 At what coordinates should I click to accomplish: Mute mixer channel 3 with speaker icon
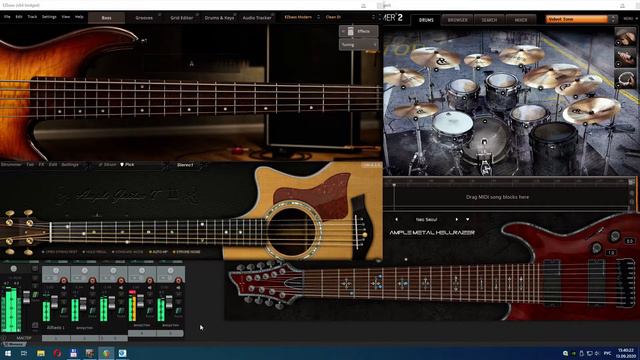pos(121,288)
